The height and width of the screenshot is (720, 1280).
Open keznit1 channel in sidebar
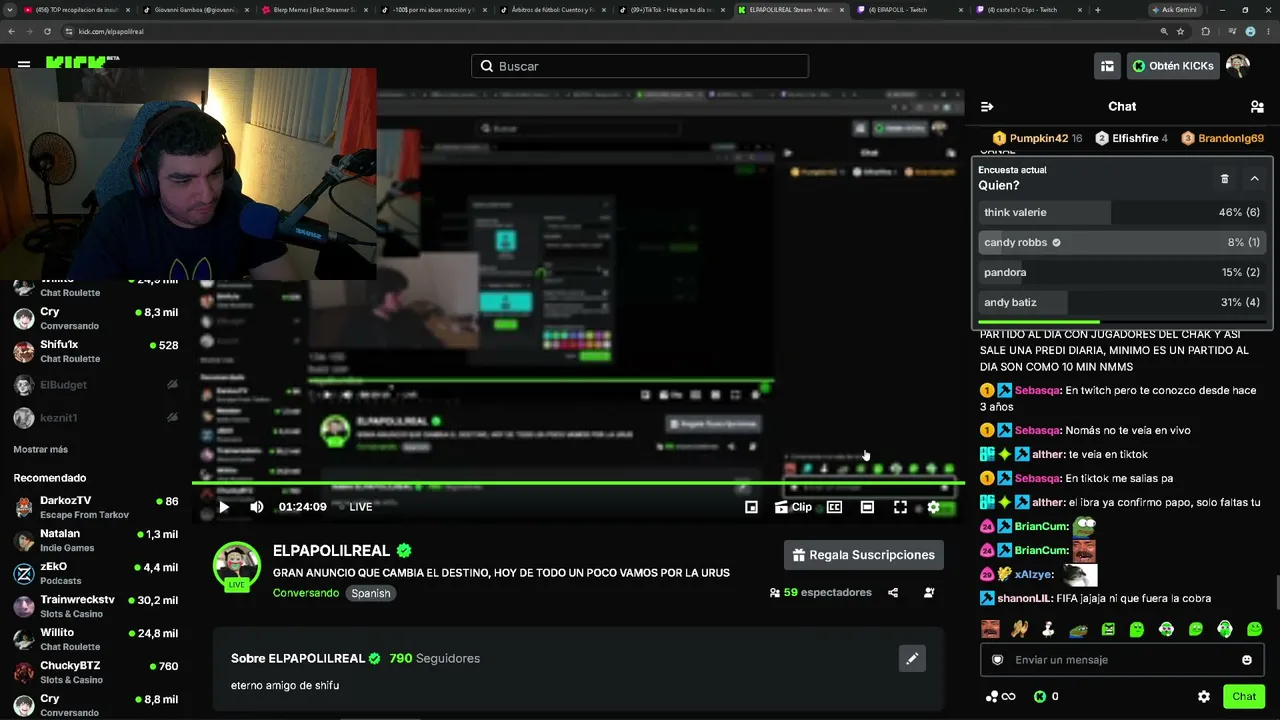point(96,417)
